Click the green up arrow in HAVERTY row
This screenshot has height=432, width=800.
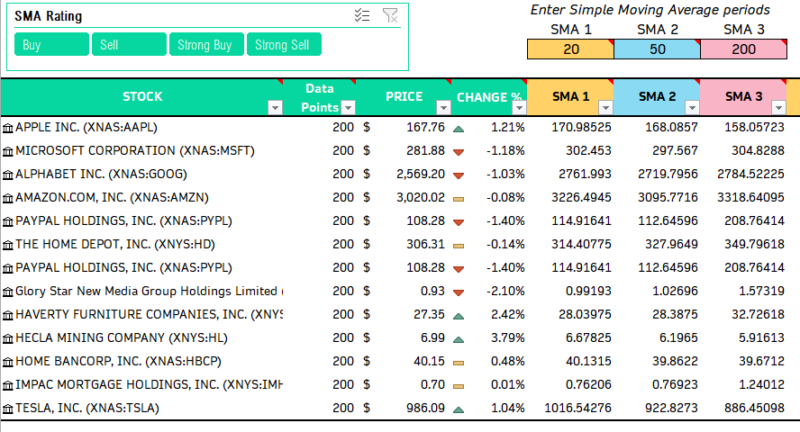[459, 316]
